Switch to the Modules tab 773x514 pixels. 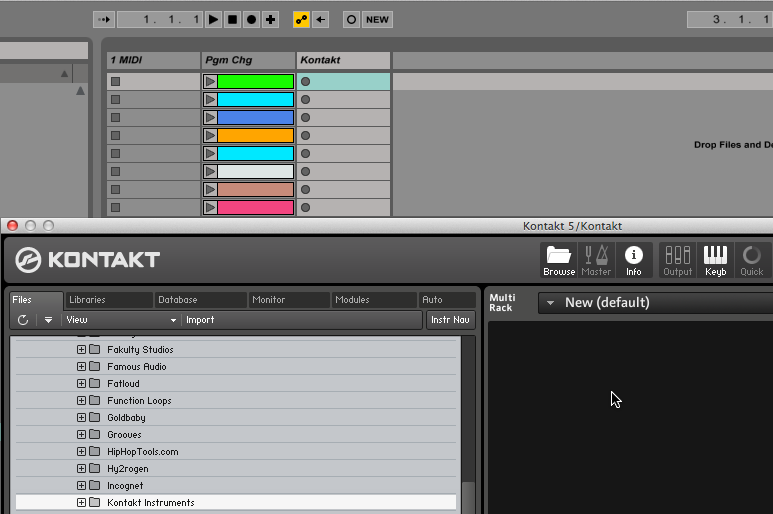coord(374,300)
